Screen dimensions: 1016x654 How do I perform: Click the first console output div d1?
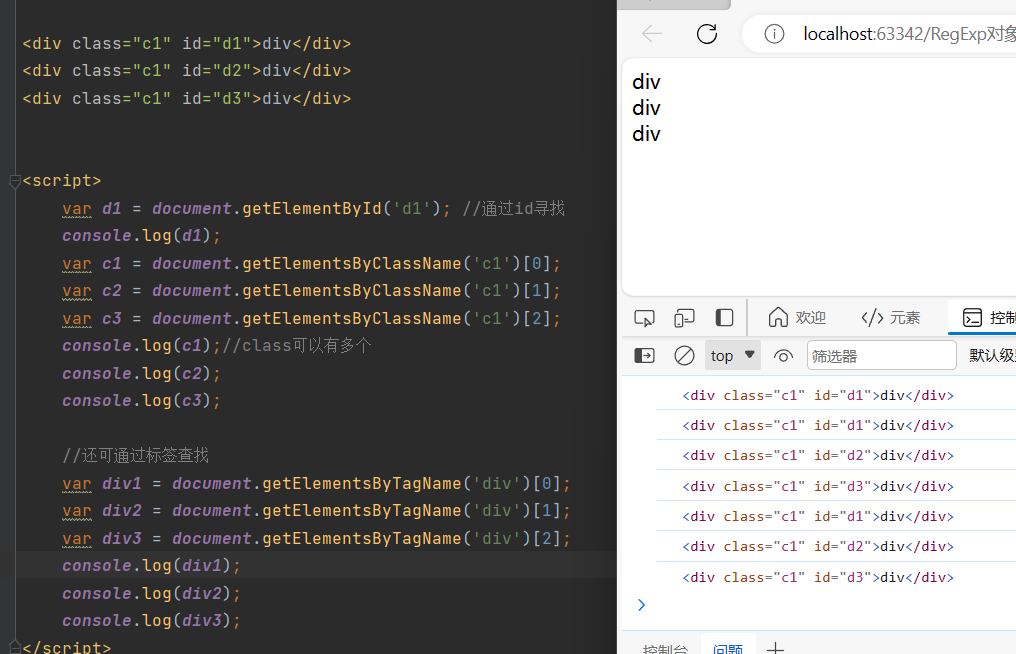coord(818,395)
